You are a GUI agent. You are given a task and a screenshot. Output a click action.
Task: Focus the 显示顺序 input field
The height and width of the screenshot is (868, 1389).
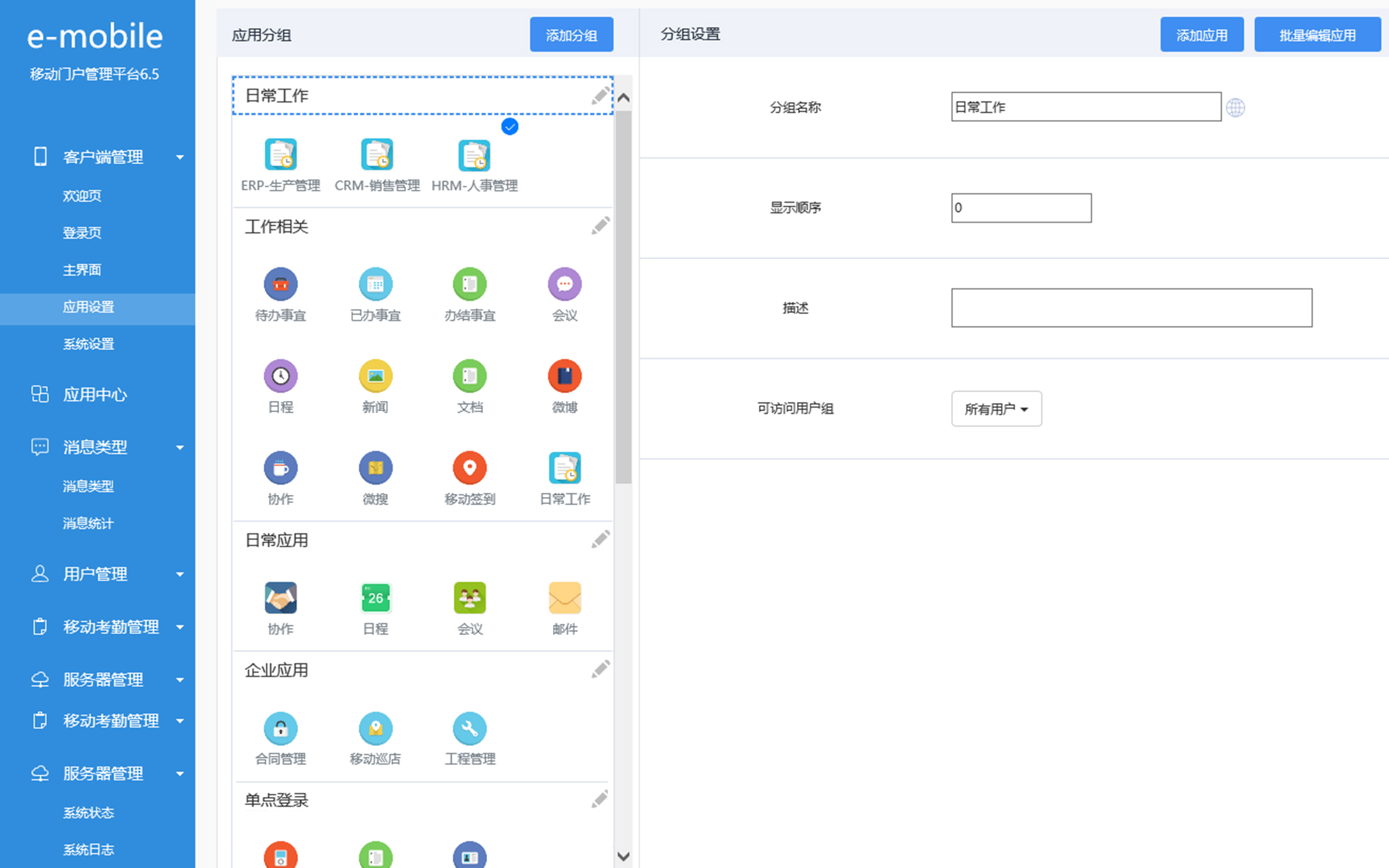point(1021,208)
